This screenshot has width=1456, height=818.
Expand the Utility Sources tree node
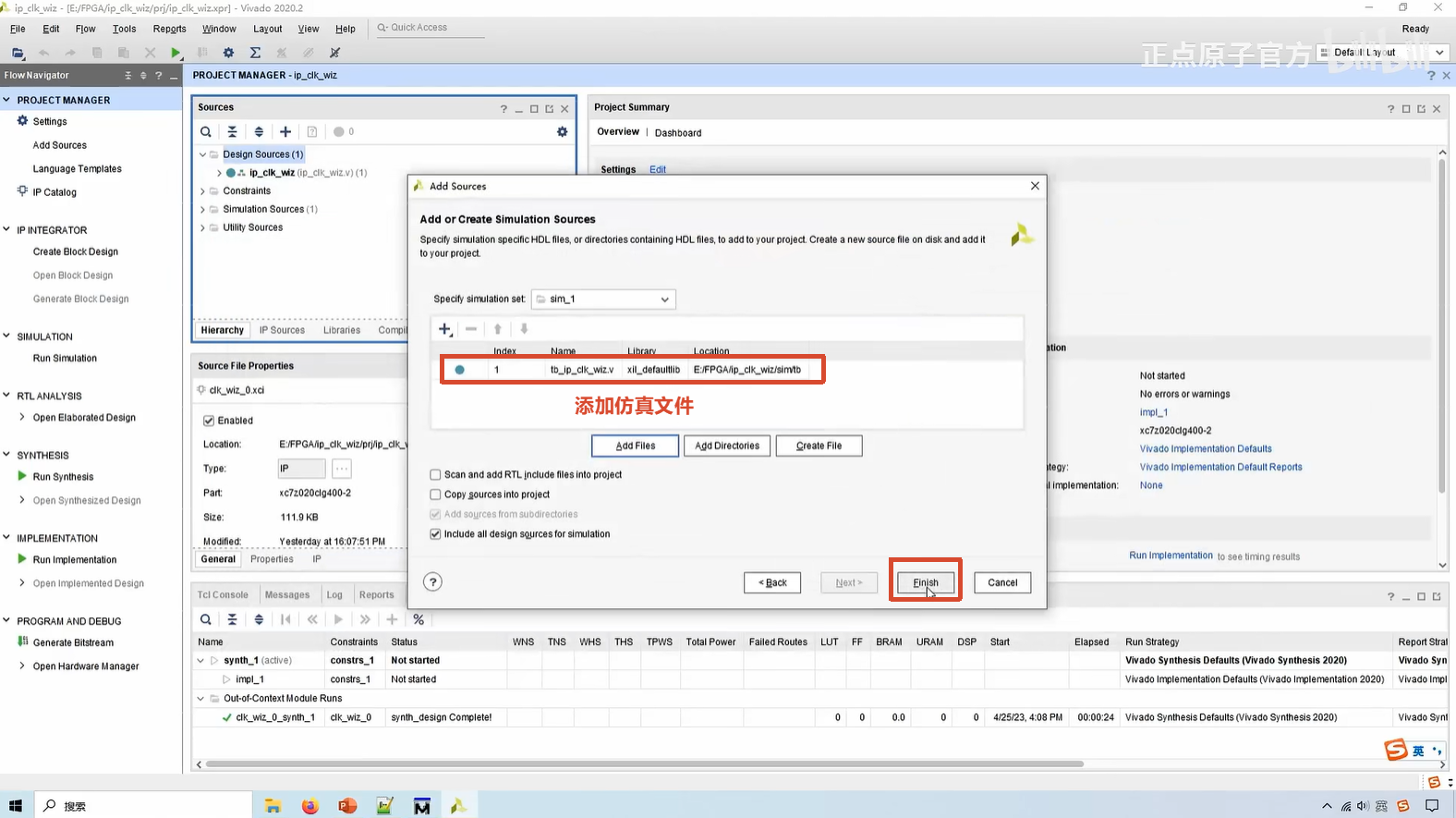click(203, 227)
